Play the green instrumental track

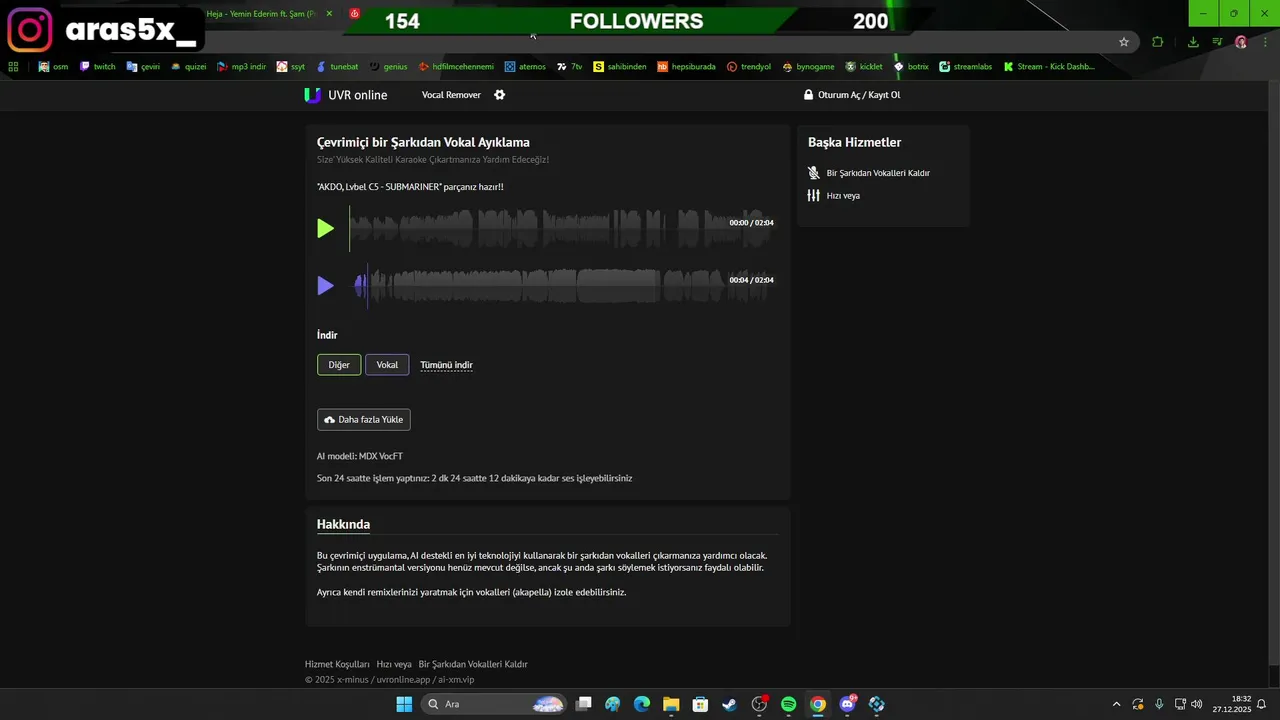click(325, 228)
